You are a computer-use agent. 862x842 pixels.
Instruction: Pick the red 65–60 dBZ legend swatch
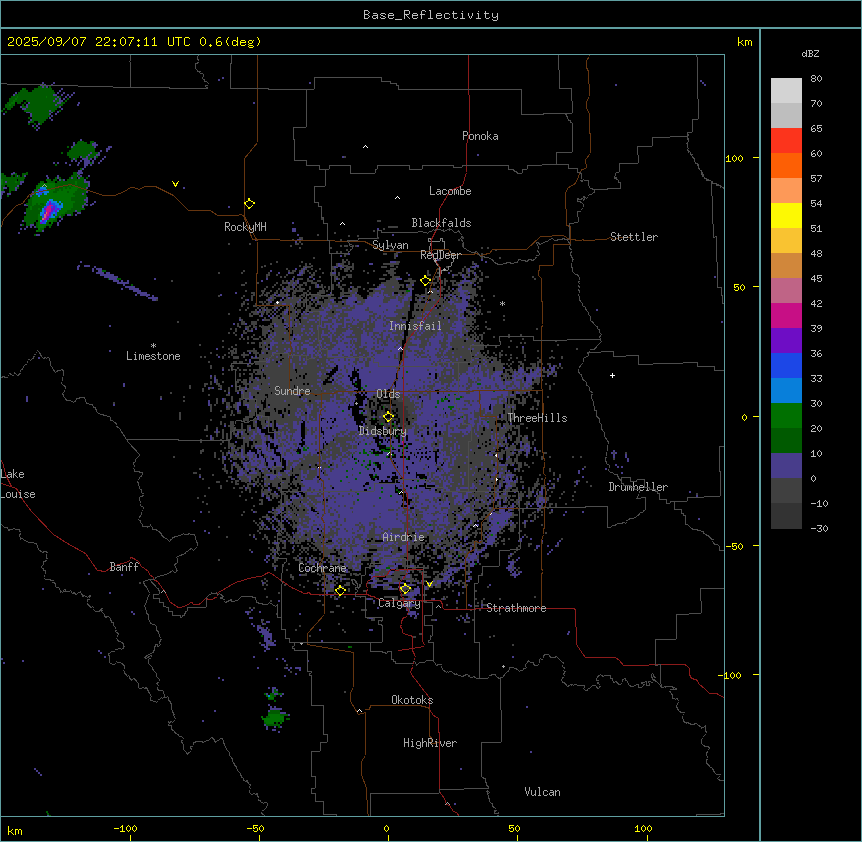coord(786,140)
